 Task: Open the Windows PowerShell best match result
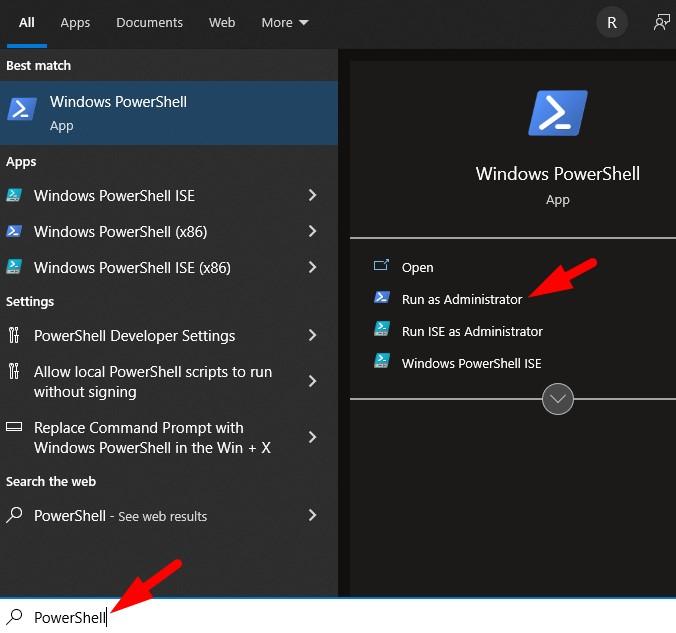pyautogui.click(x=169, y=113)
